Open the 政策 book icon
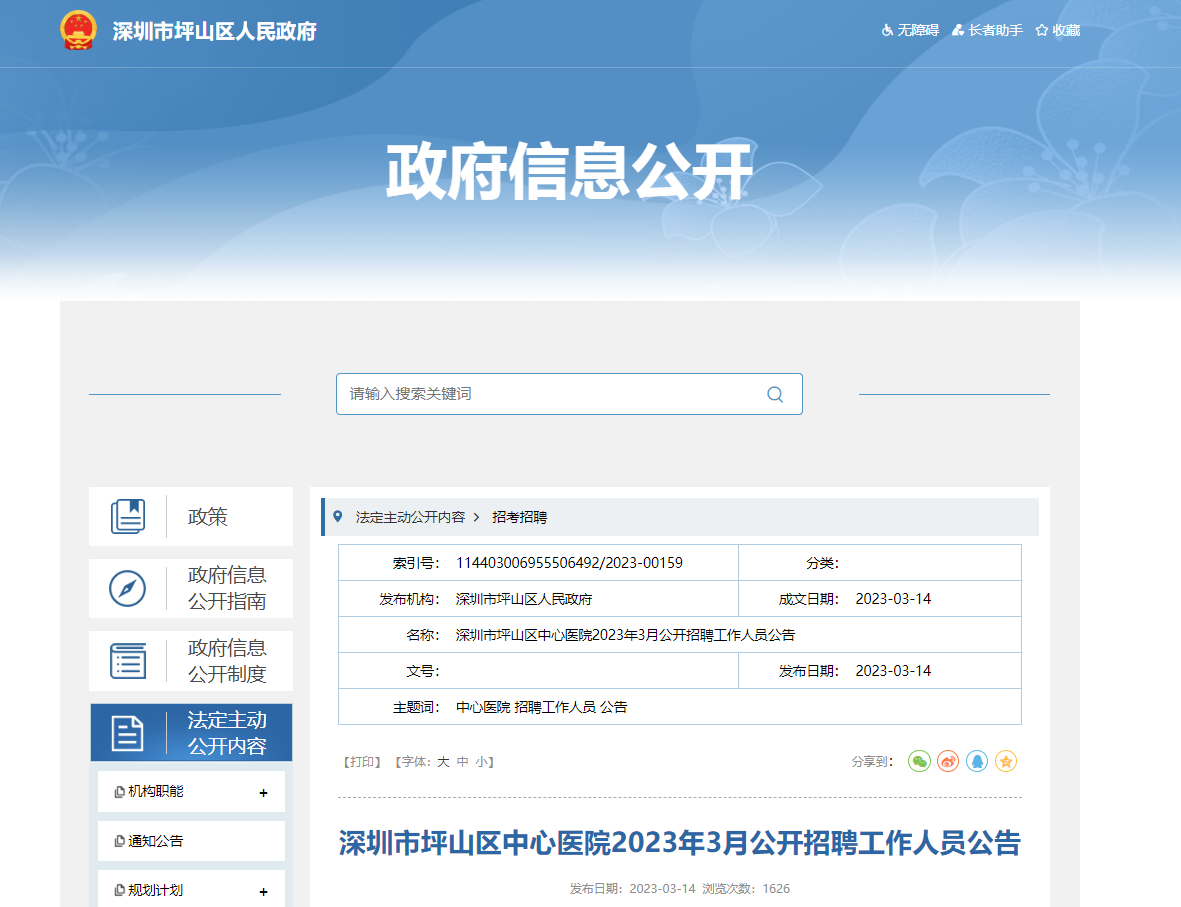This screenshot has width=1181, height=907. [128, 517]
